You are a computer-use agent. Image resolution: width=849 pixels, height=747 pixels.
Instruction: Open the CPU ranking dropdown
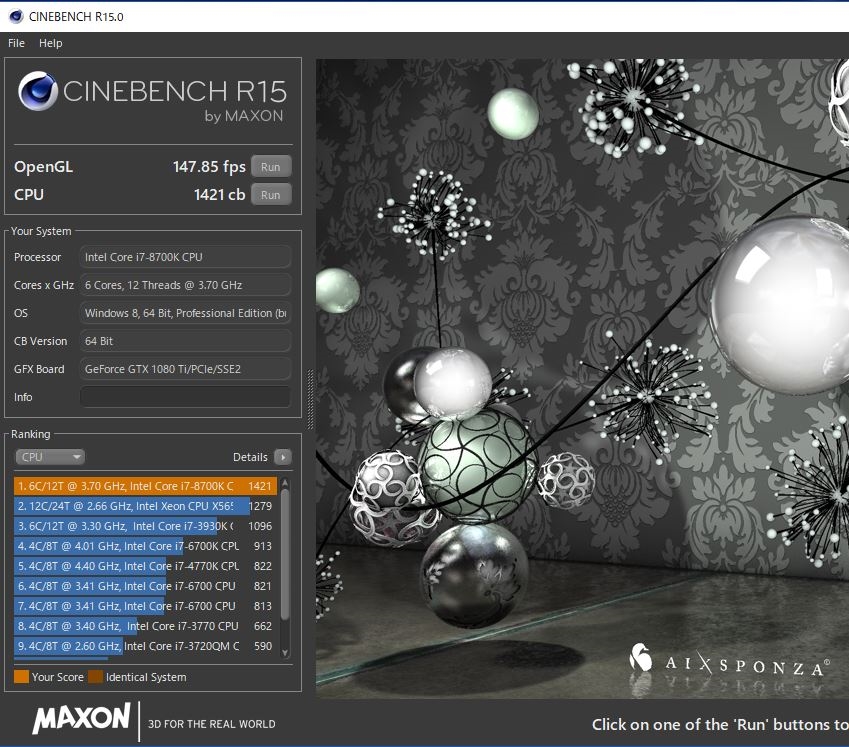click(x=49, y=457)
